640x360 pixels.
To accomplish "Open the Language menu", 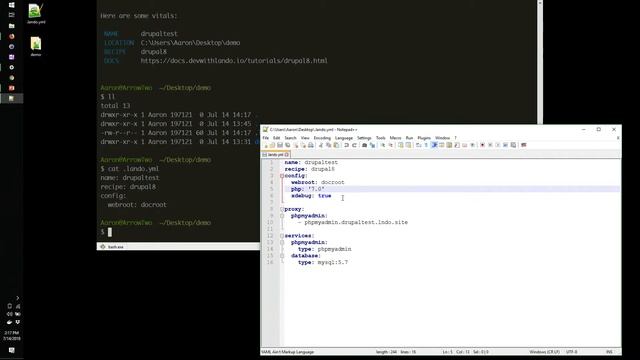I will [x=344, y=138].
